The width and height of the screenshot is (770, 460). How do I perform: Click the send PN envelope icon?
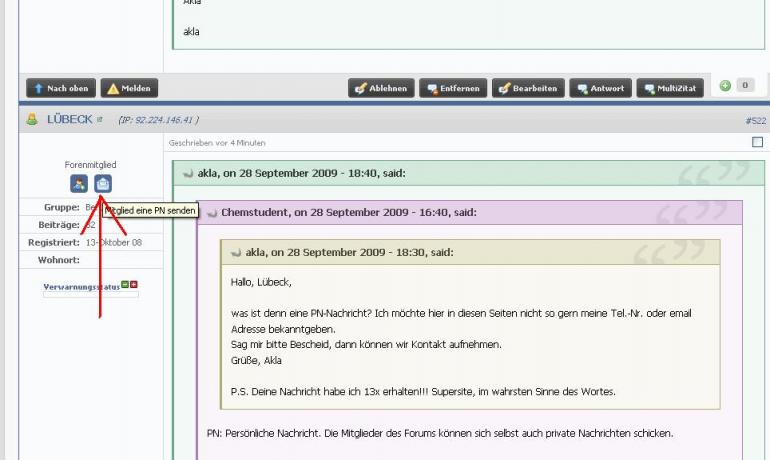tap(103, 184)
